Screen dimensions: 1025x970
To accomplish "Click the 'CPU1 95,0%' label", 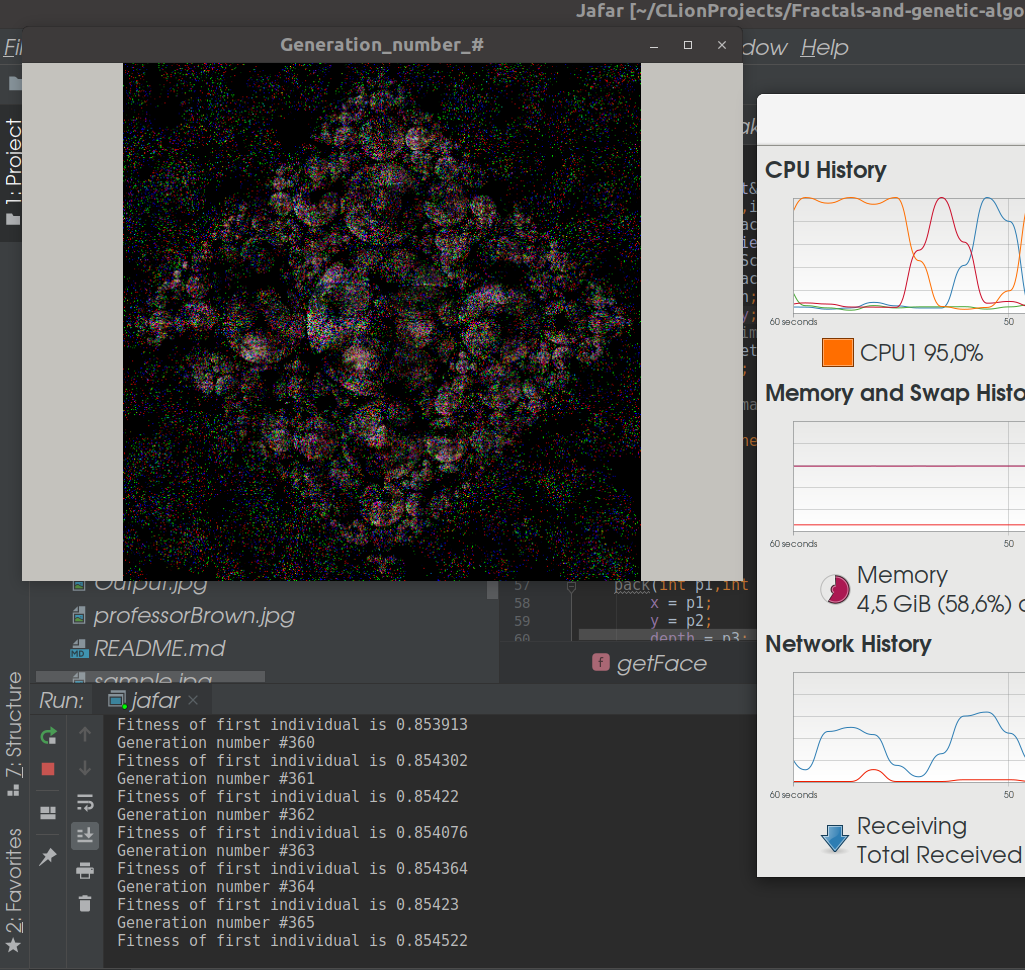I will click(921, 353).
